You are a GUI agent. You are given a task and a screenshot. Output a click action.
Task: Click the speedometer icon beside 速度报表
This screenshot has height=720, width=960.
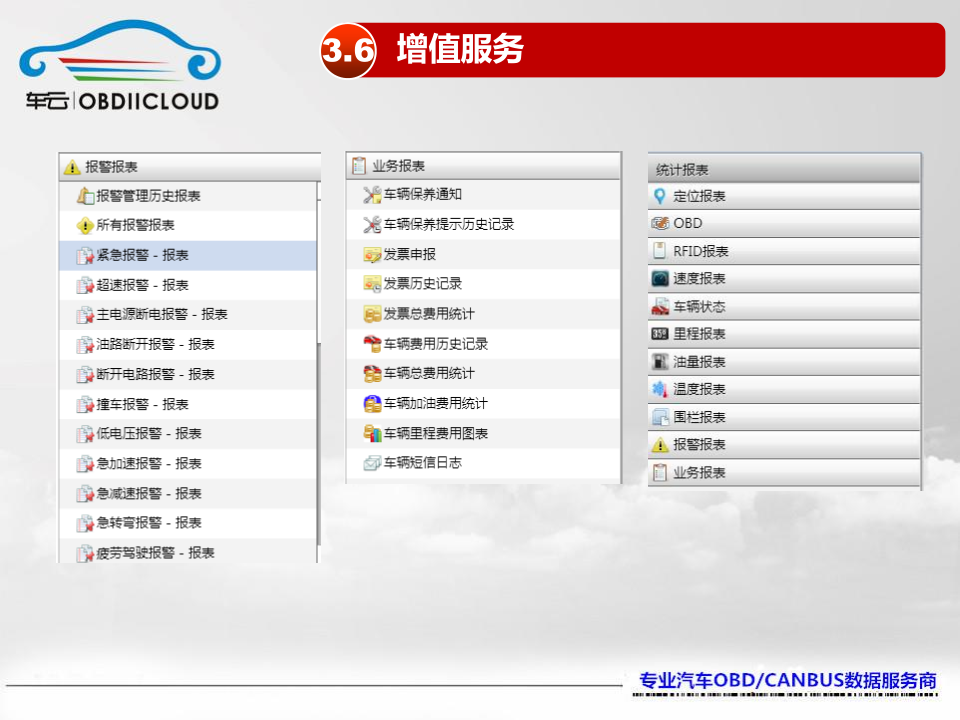[x=660, y=279]
